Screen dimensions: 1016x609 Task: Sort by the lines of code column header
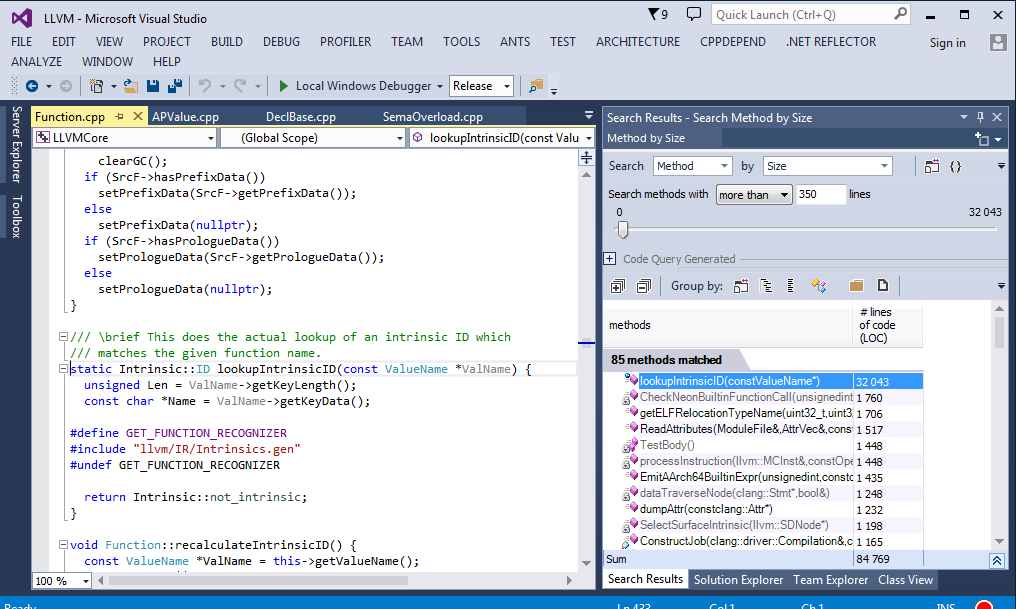(x=887, y=325)
